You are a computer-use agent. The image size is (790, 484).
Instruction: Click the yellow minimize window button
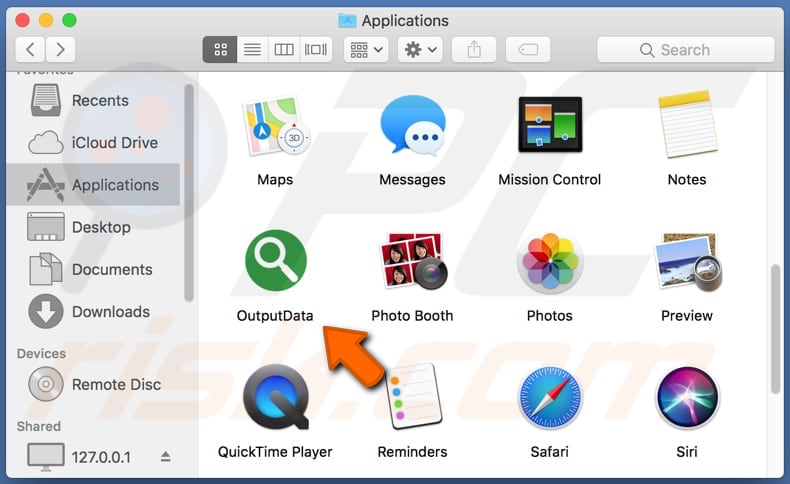(46, 20)
